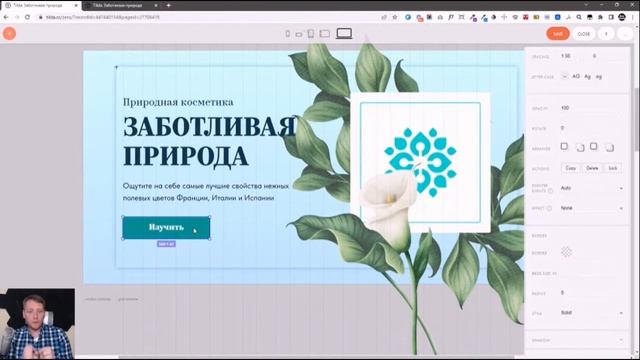Click the browser address bar URL
The width and height of the screenshot is (640, 360).
pyautogui.click(x=103, y=17)
